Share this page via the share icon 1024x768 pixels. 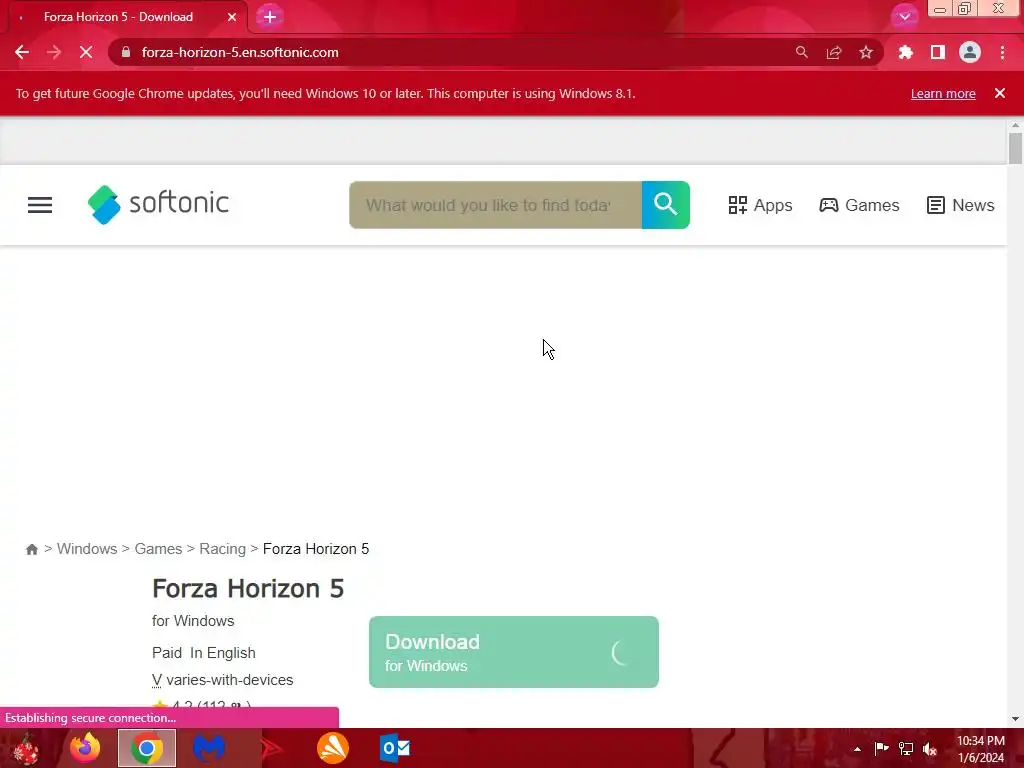coord(834,52)
